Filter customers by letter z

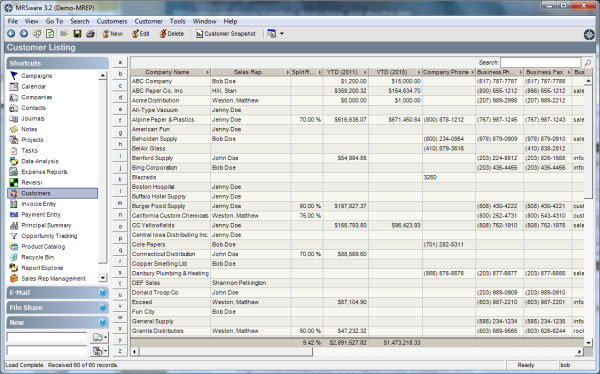coord(120,351)
